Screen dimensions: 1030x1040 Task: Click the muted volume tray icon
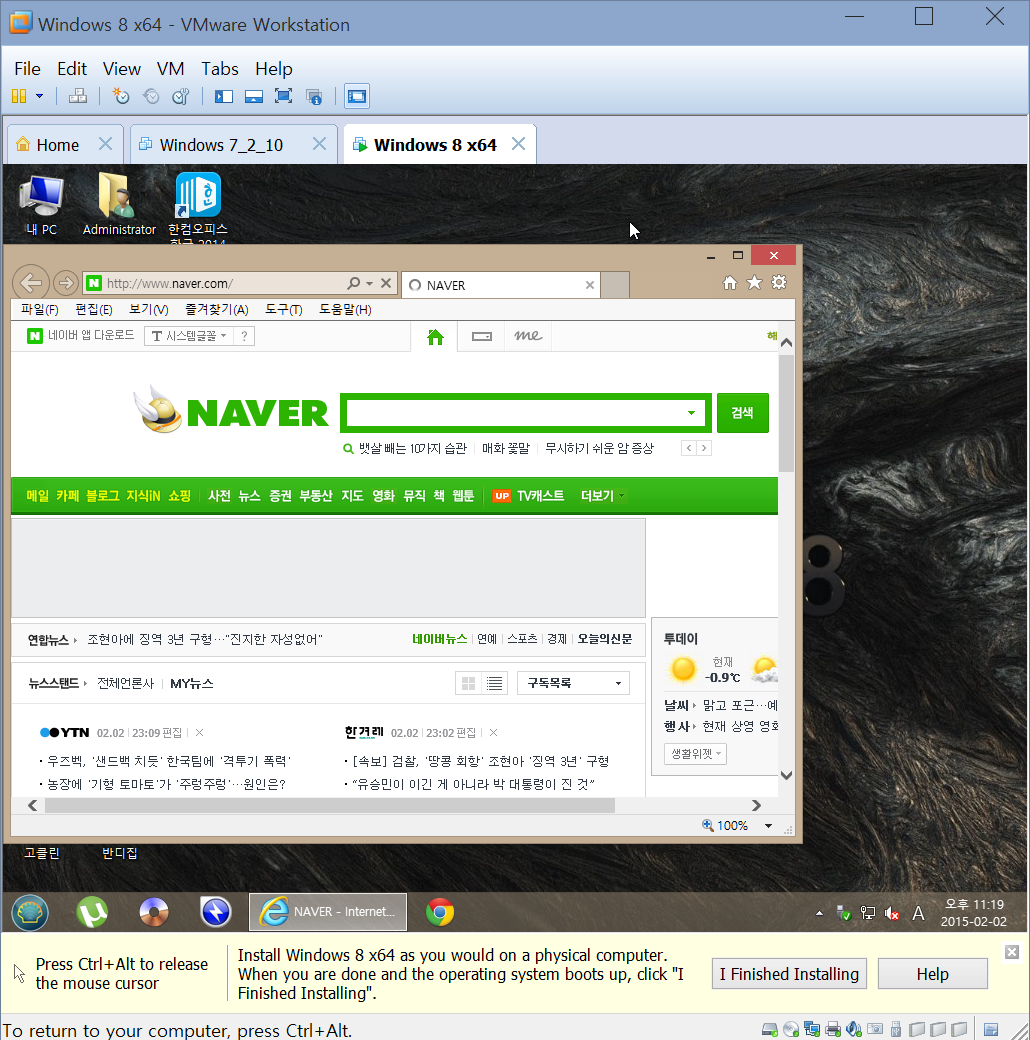pyautogui.click(x=892, y=913)
